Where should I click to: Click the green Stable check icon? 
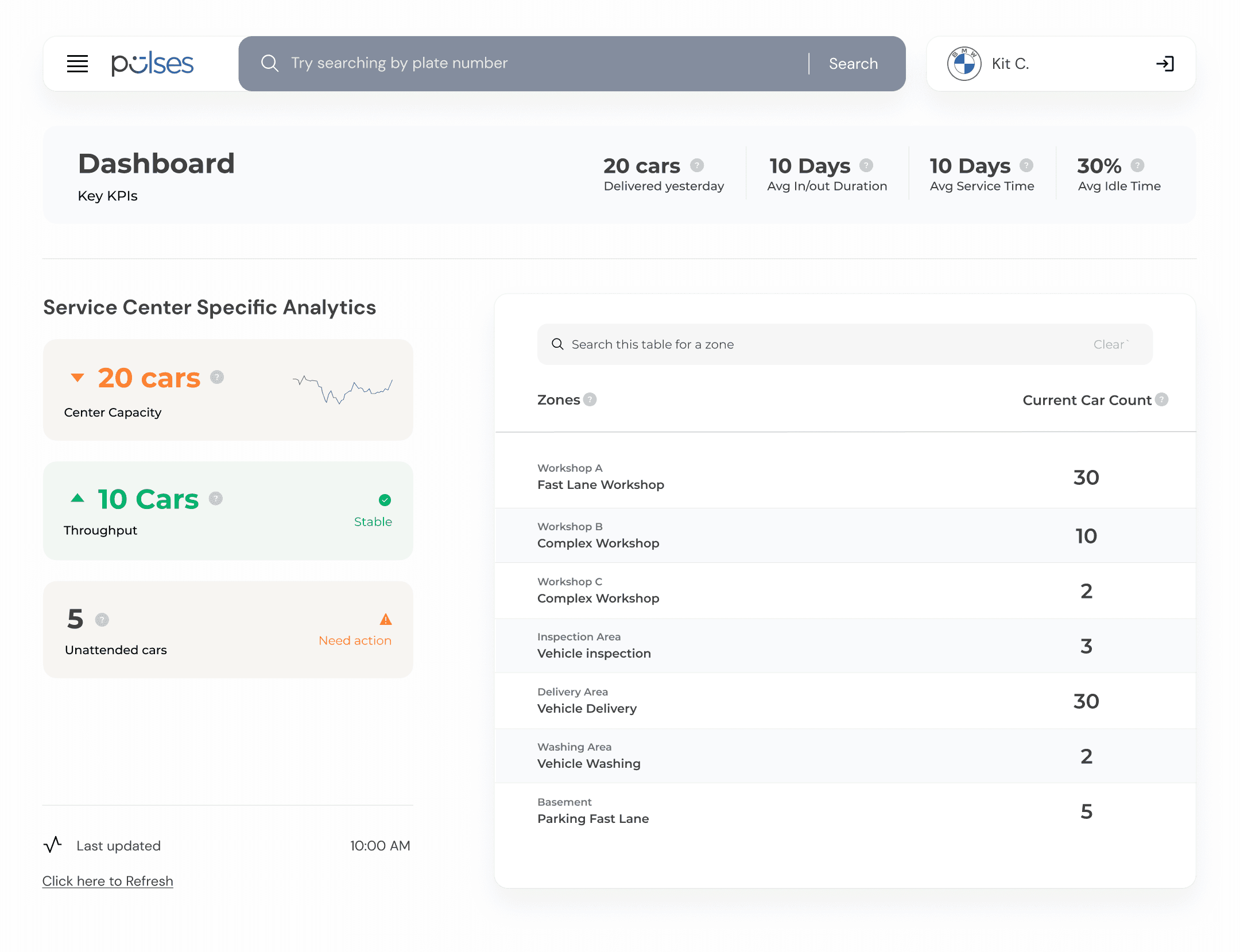(x=385, y=500)
